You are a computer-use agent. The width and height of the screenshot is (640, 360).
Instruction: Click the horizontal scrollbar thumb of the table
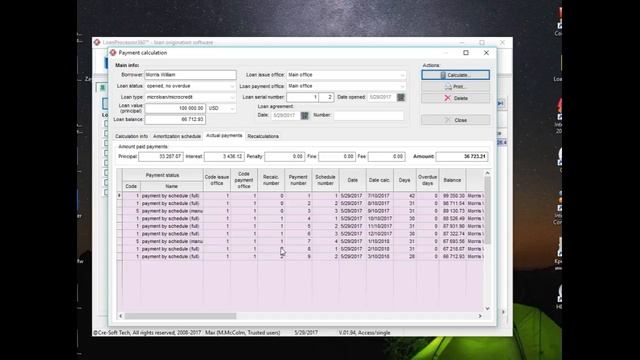click(x=180, y=316)
